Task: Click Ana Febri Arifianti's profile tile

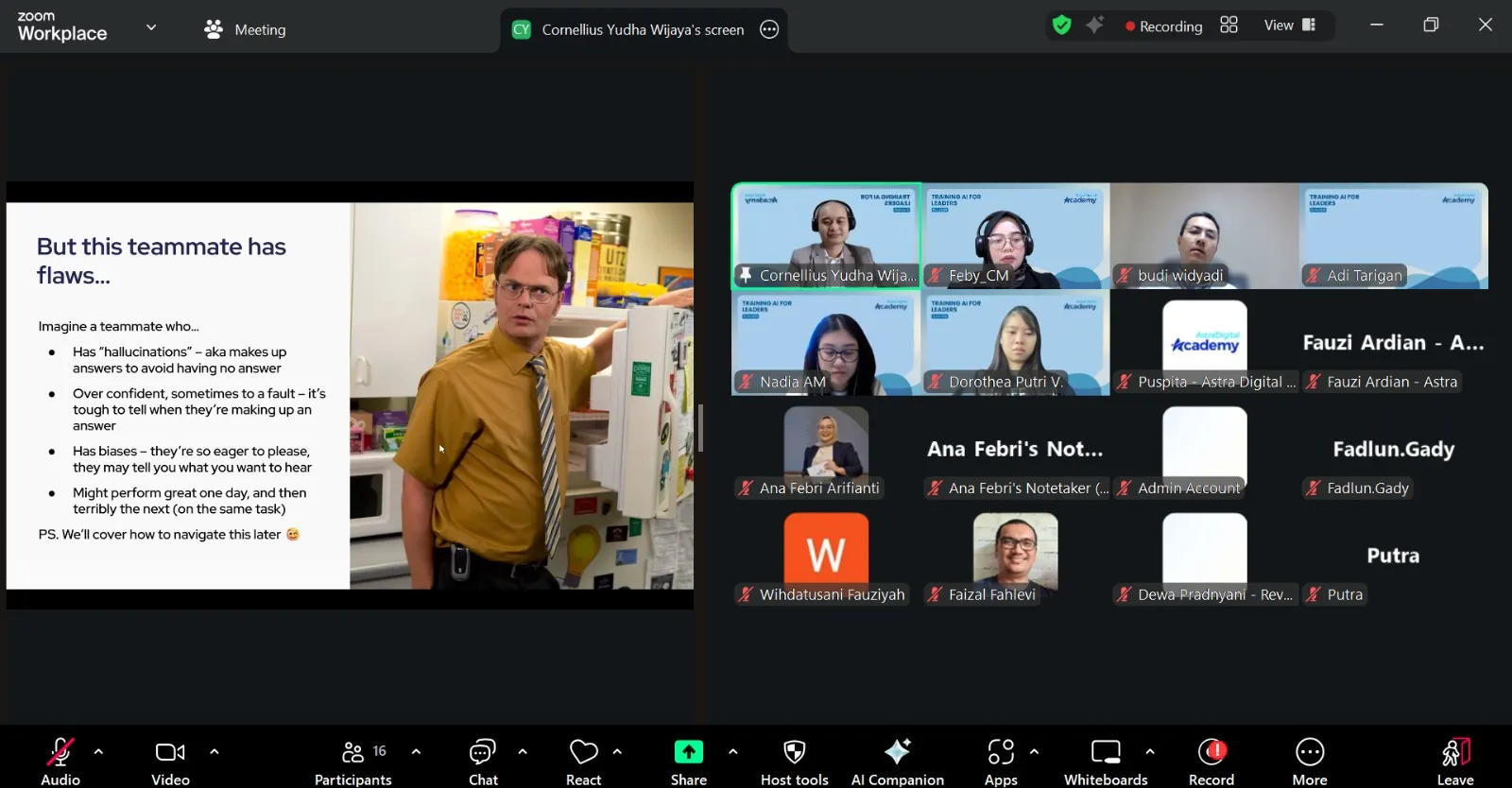Action: point(827,450)
